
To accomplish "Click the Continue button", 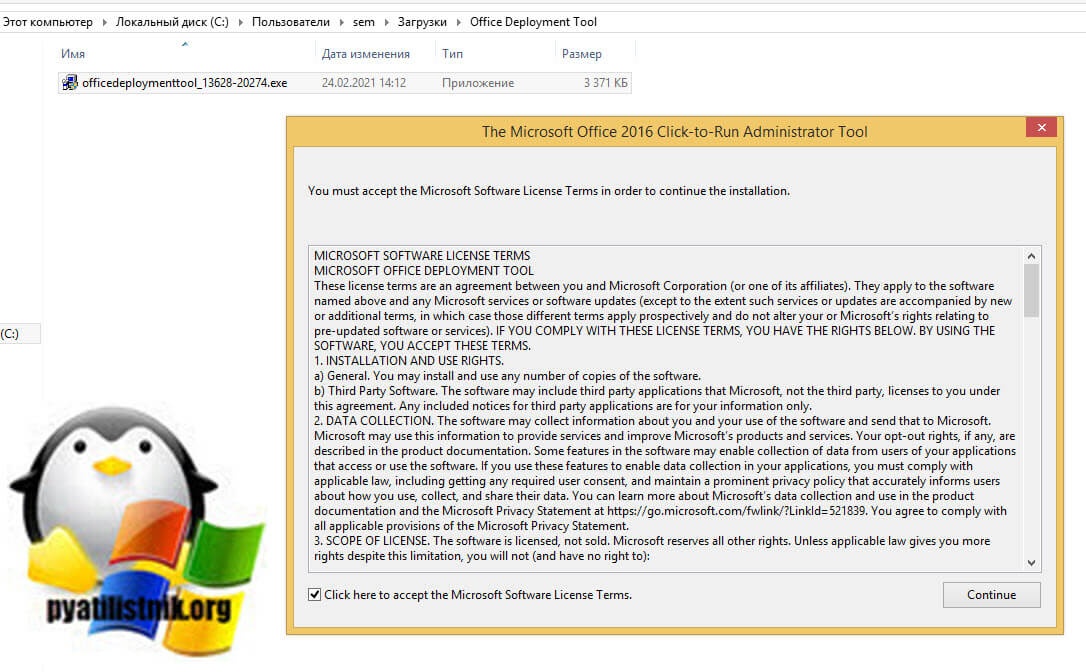I will pyautogui.click(x=991, y=594).
